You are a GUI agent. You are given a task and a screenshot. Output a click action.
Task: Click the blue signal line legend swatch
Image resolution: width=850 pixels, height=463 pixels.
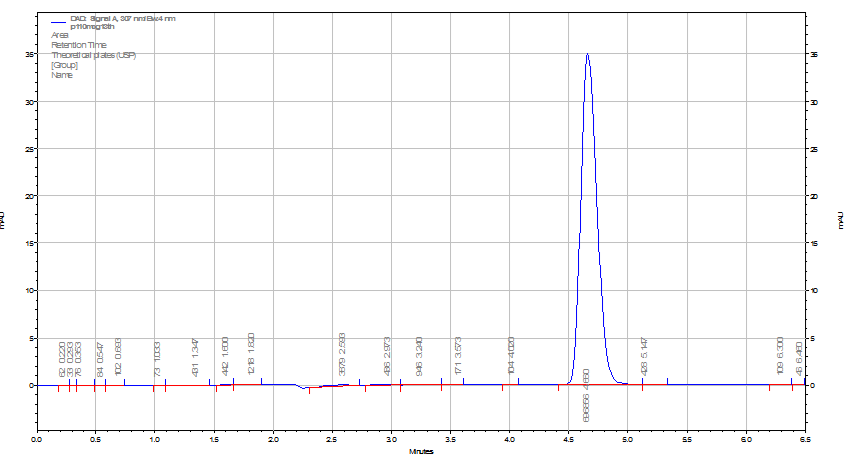pyautogui.click(x=59, y=19)
